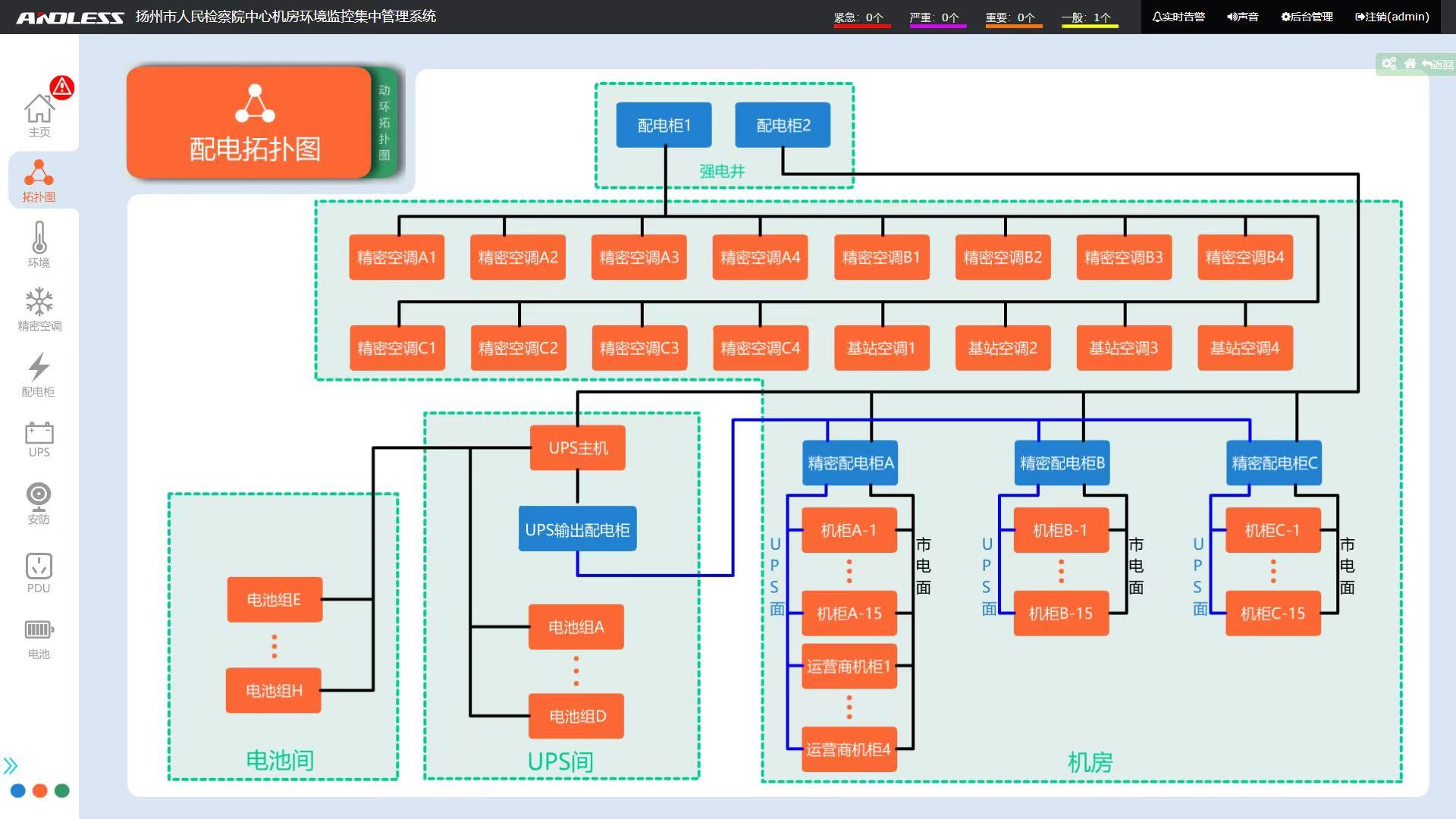The width and height of the screenshot is (1456, 819).
Task: Open the 精密空调 snowflake sidebar icon
Action: [x=39, y=309]
